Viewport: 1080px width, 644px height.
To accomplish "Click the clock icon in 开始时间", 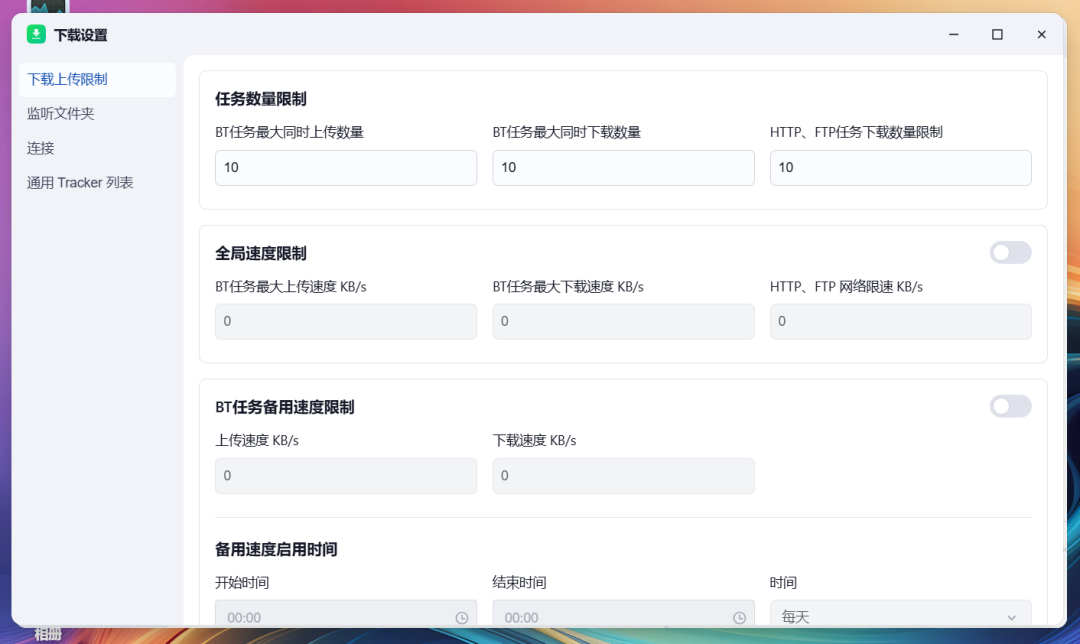I will [461, 618].
